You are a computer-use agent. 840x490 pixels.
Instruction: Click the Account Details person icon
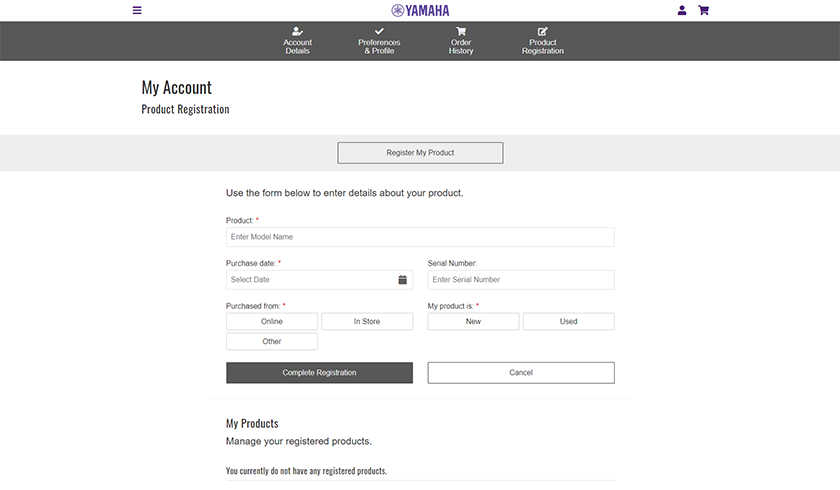click(x=297, y=32)
